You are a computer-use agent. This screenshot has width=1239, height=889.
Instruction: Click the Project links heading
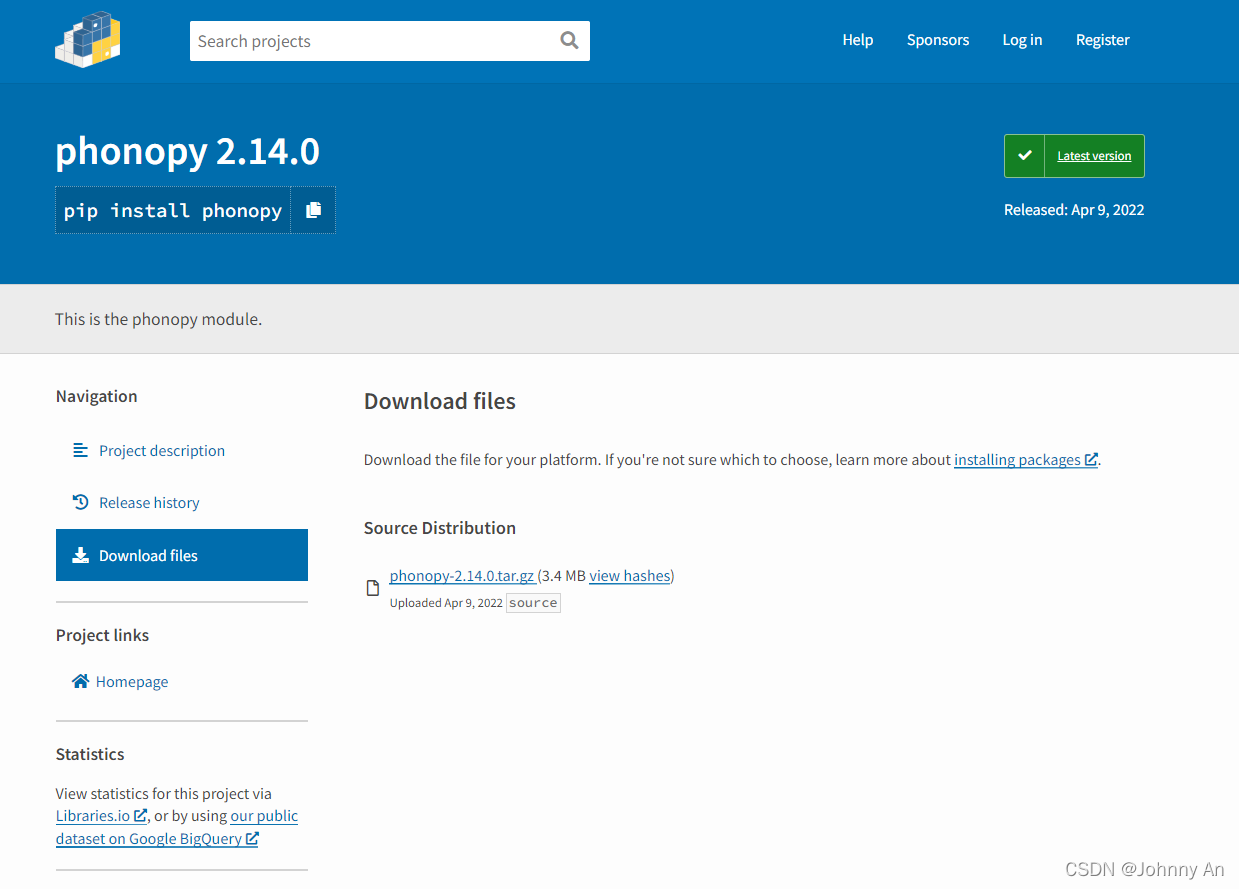[x=102, y=636]
